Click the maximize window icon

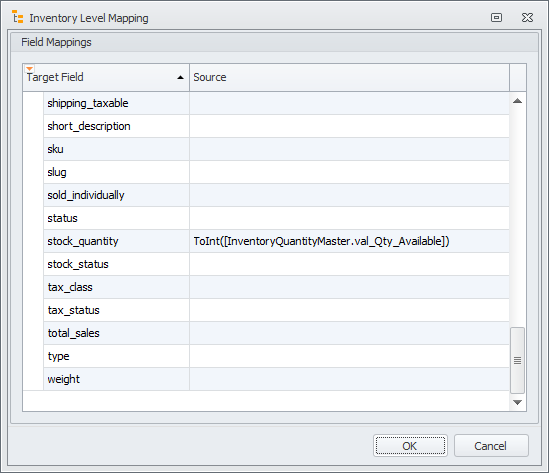[x=496, y=18]
